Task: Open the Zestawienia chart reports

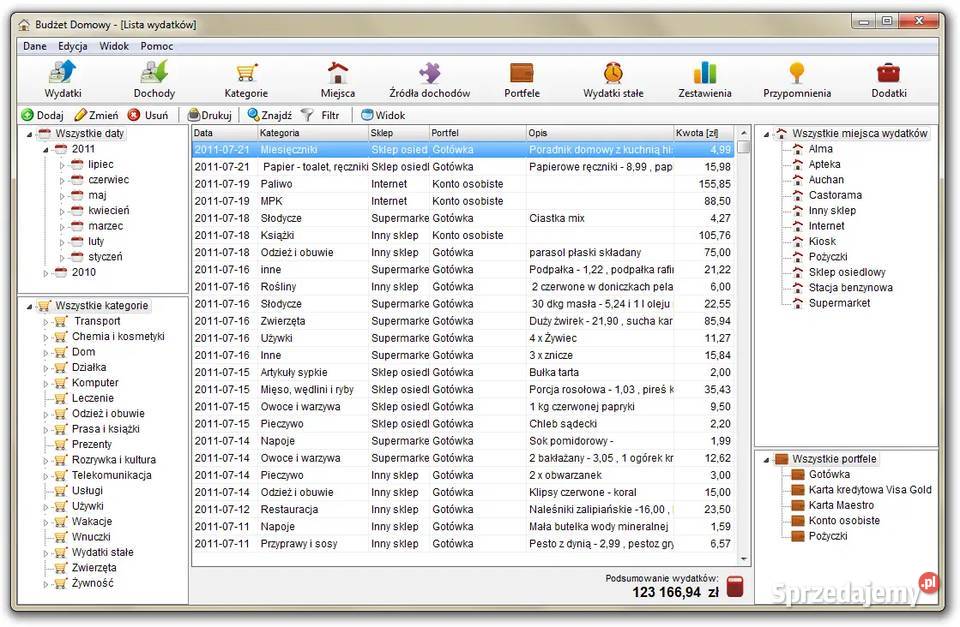Action: (x=705, y=79)
